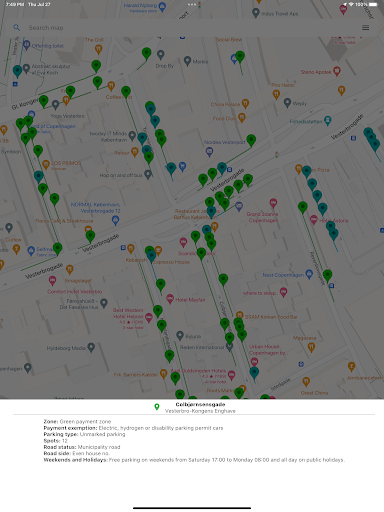
Task: Select the Hyldeborg Media place marker
Action: (91, 347)
